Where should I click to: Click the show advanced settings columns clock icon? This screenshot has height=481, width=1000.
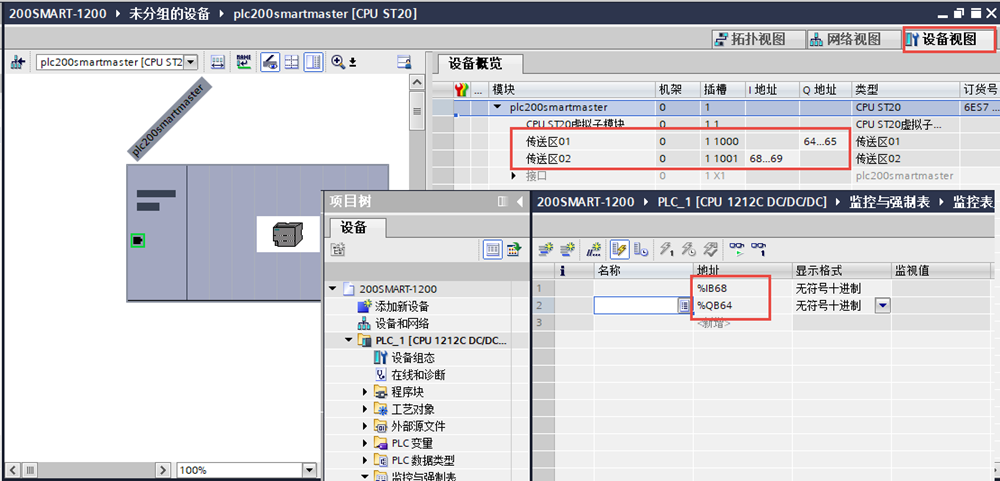point(640,250)
